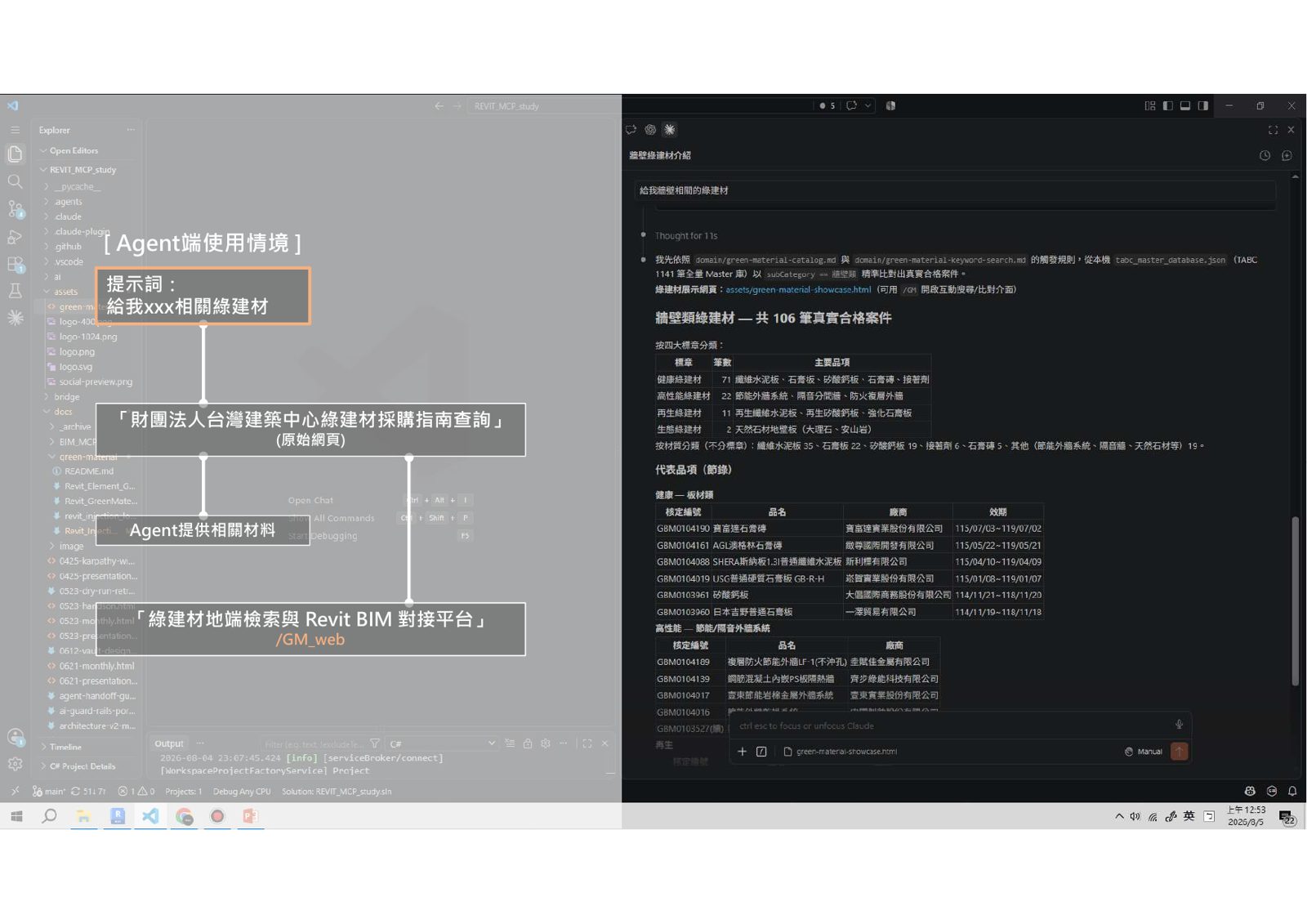1307x924 pixels.
Task: Click the notifications bell in status bar
Action: (x=1292, y=791)
